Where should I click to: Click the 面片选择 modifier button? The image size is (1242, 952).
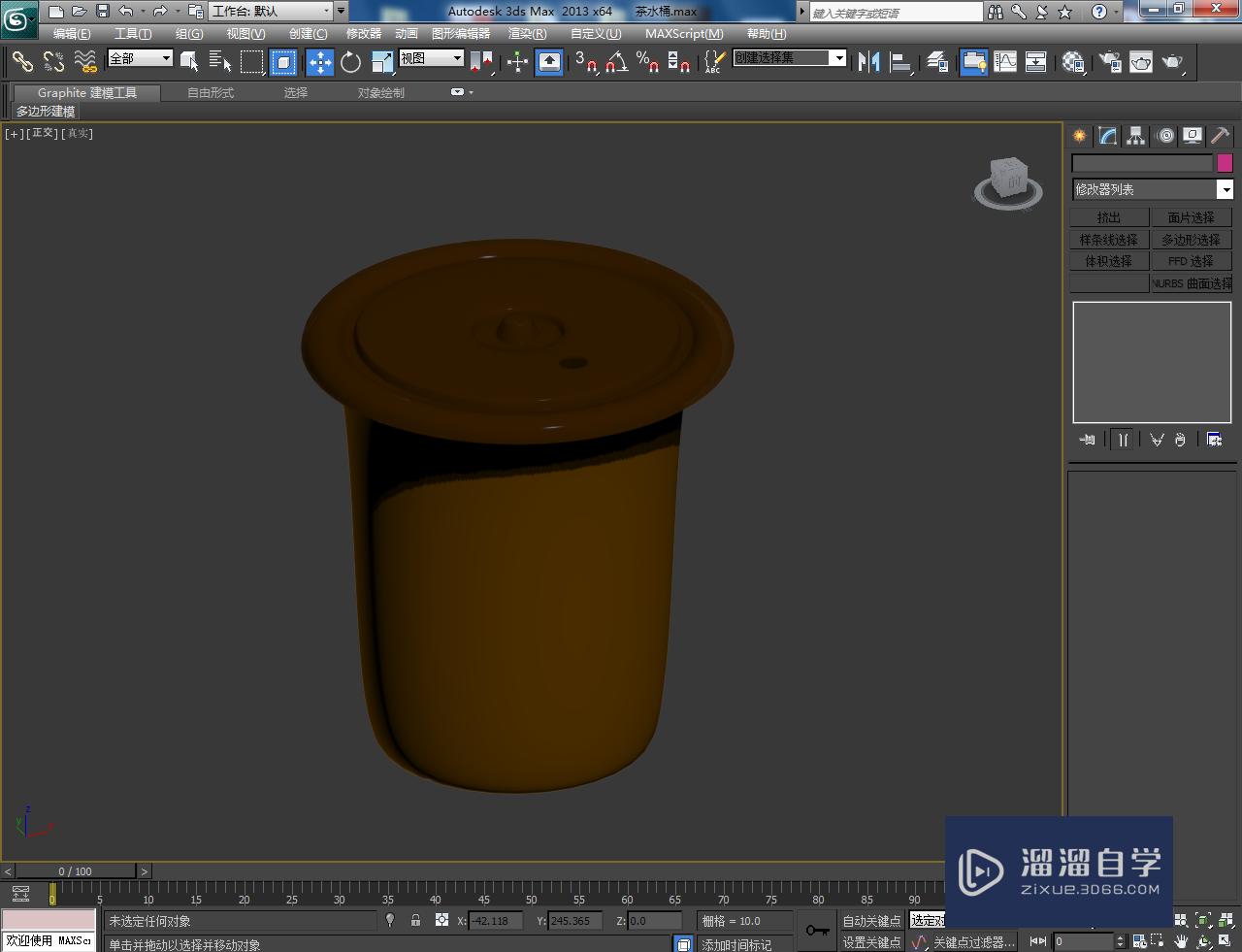[1191, 217]
